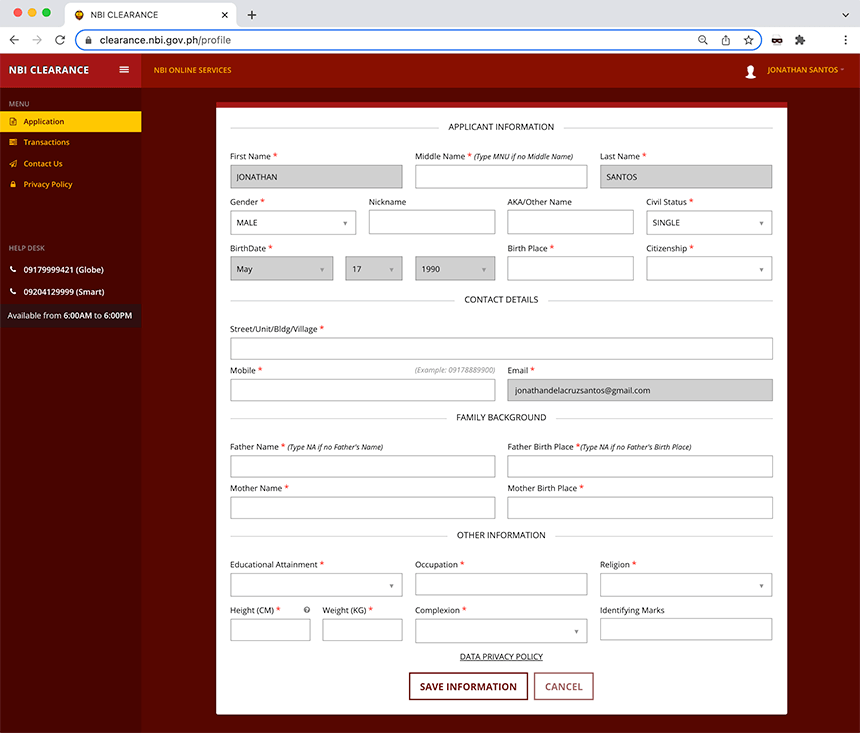Expand the Citizenship dropdown

coord(709,269)
